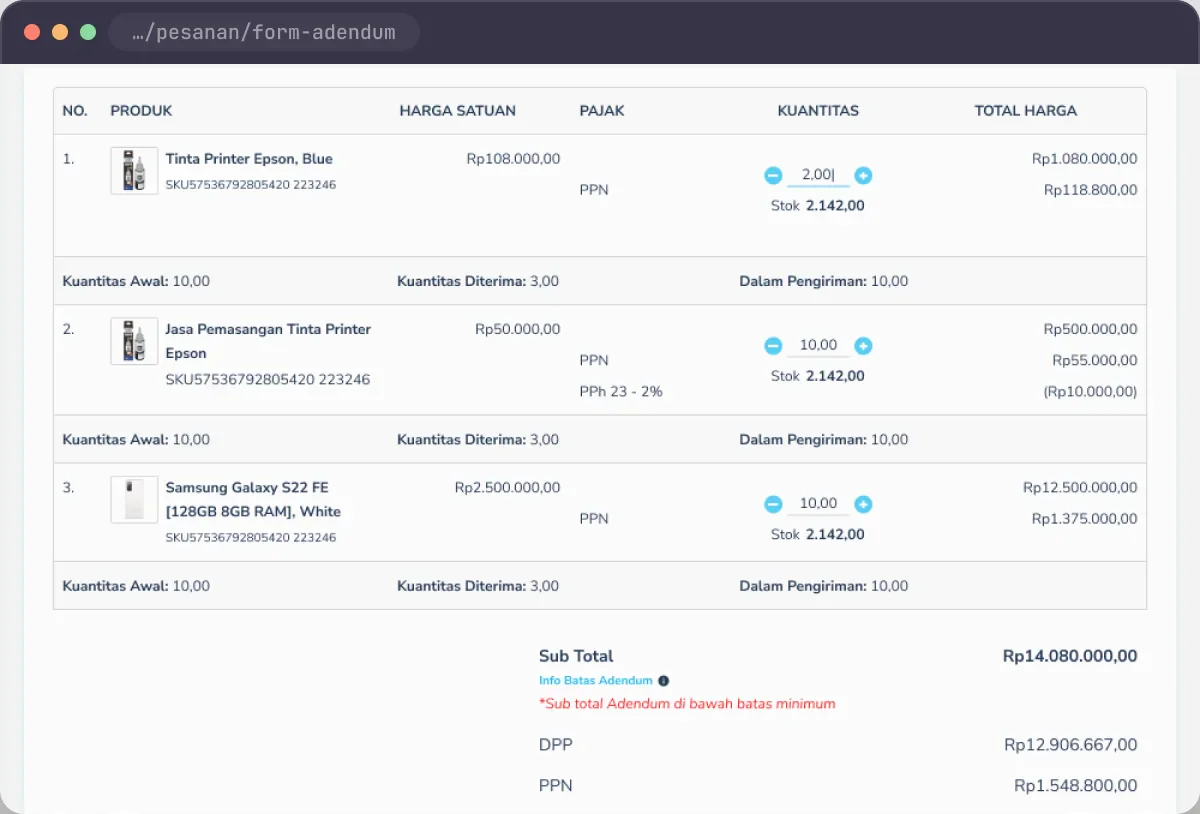This screenshot has height=814, width=1200.
Task: Open Tinta Printer Epson, Blue product thumbnail
Action: (134, 171)
